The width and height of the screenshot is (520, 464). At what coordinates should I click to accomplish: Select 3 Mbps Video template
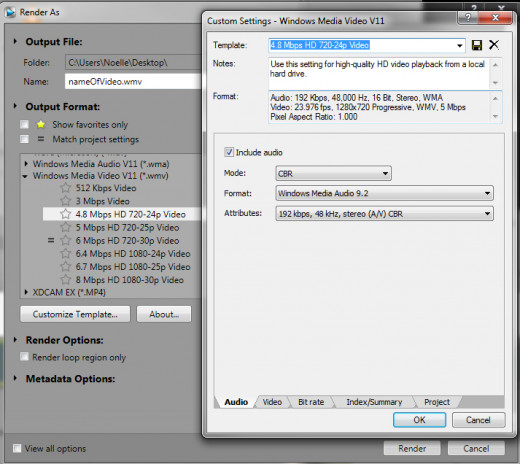tap(103, 201)
